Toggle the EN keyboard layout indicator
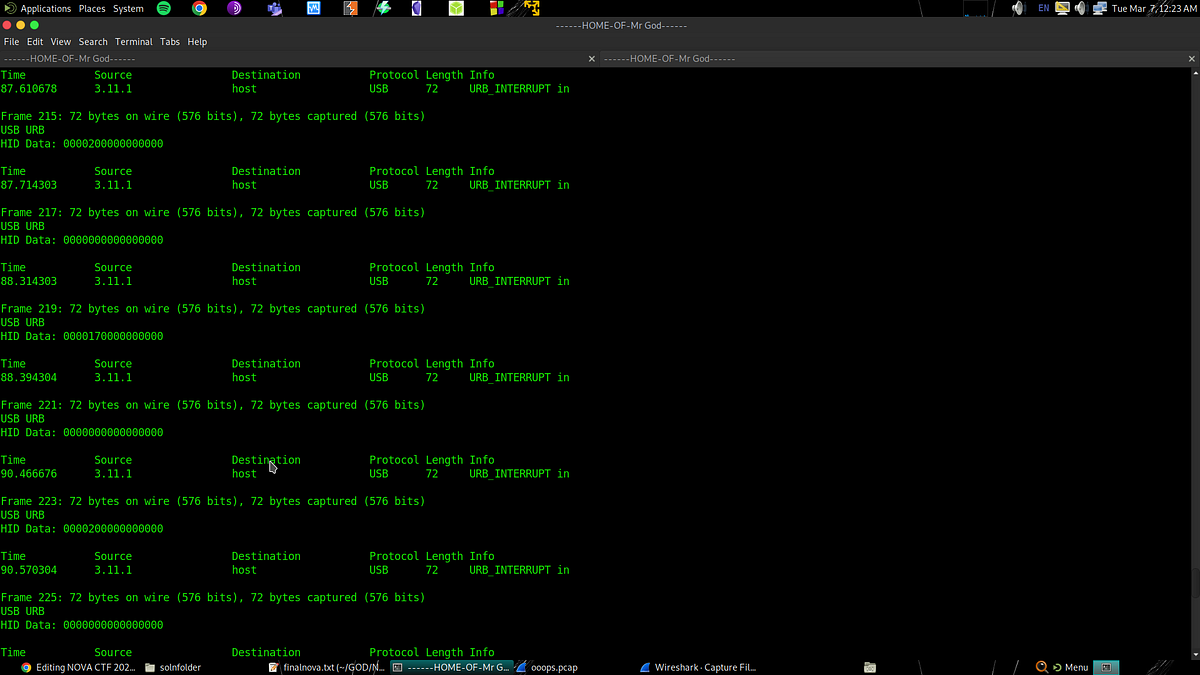The height and width of the screenshot is (675, 1200). click(1044, 8)
